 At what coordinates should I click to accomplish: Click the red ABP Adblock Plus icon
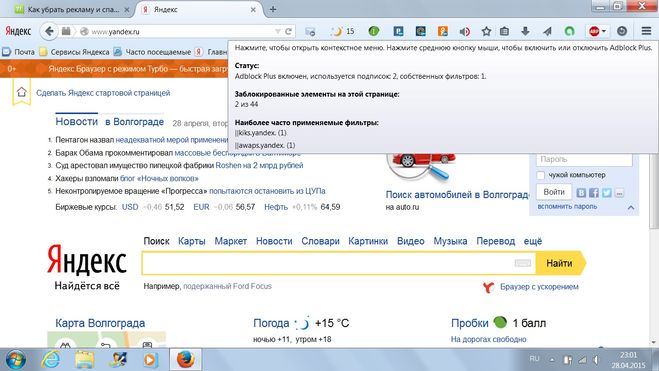pyautogui.click(x=594, y=31)
